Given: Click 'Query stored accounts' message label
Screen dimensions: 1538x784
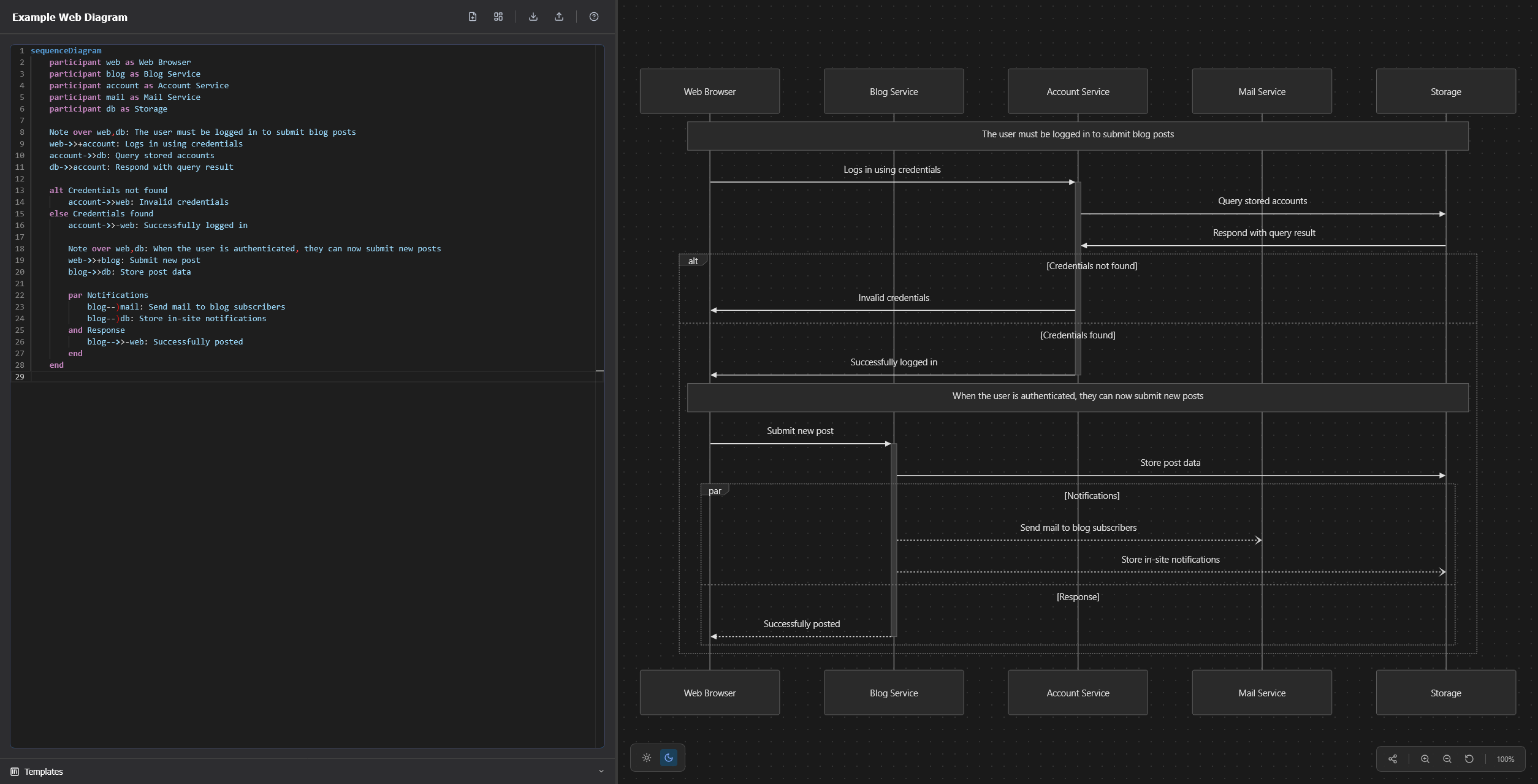Looking at the screenshot, I should [x=1262, y=201].
